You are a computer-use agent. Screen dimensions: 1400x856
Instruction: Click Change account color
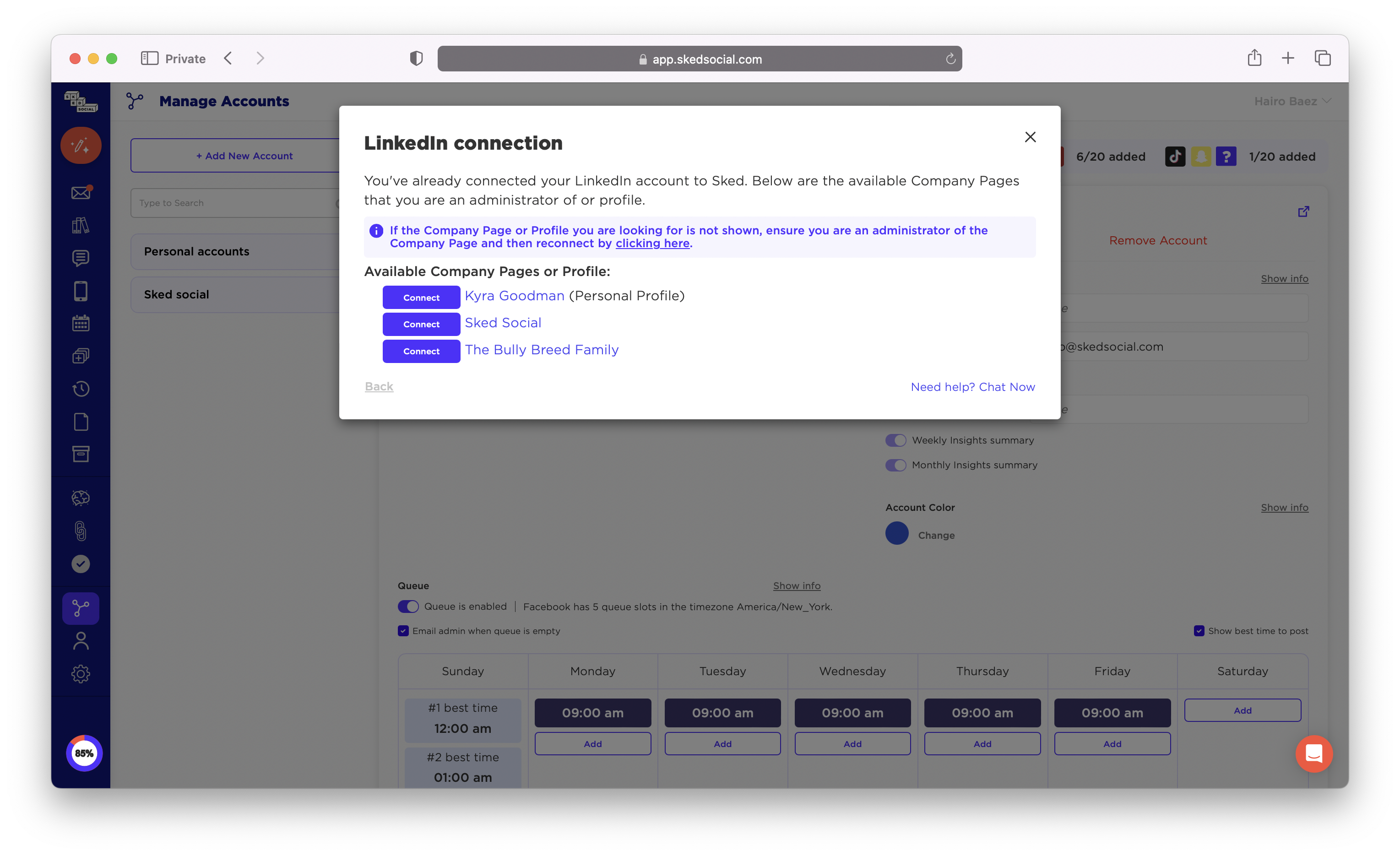936,535
